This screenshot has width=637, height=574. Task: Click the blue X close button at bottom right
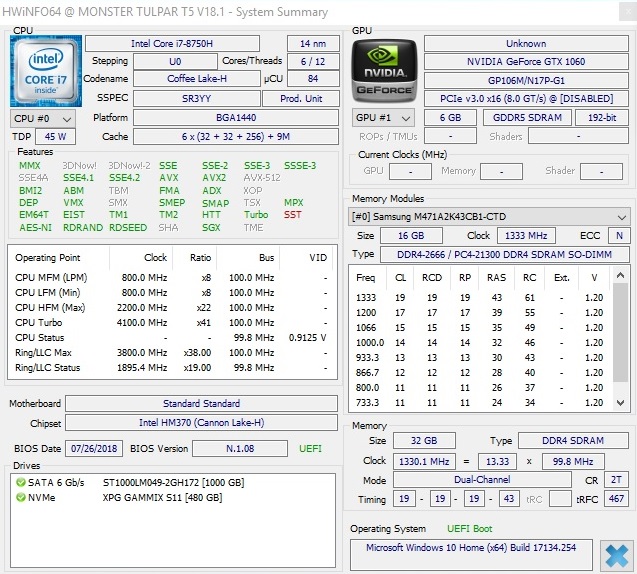tap(616, 555)
